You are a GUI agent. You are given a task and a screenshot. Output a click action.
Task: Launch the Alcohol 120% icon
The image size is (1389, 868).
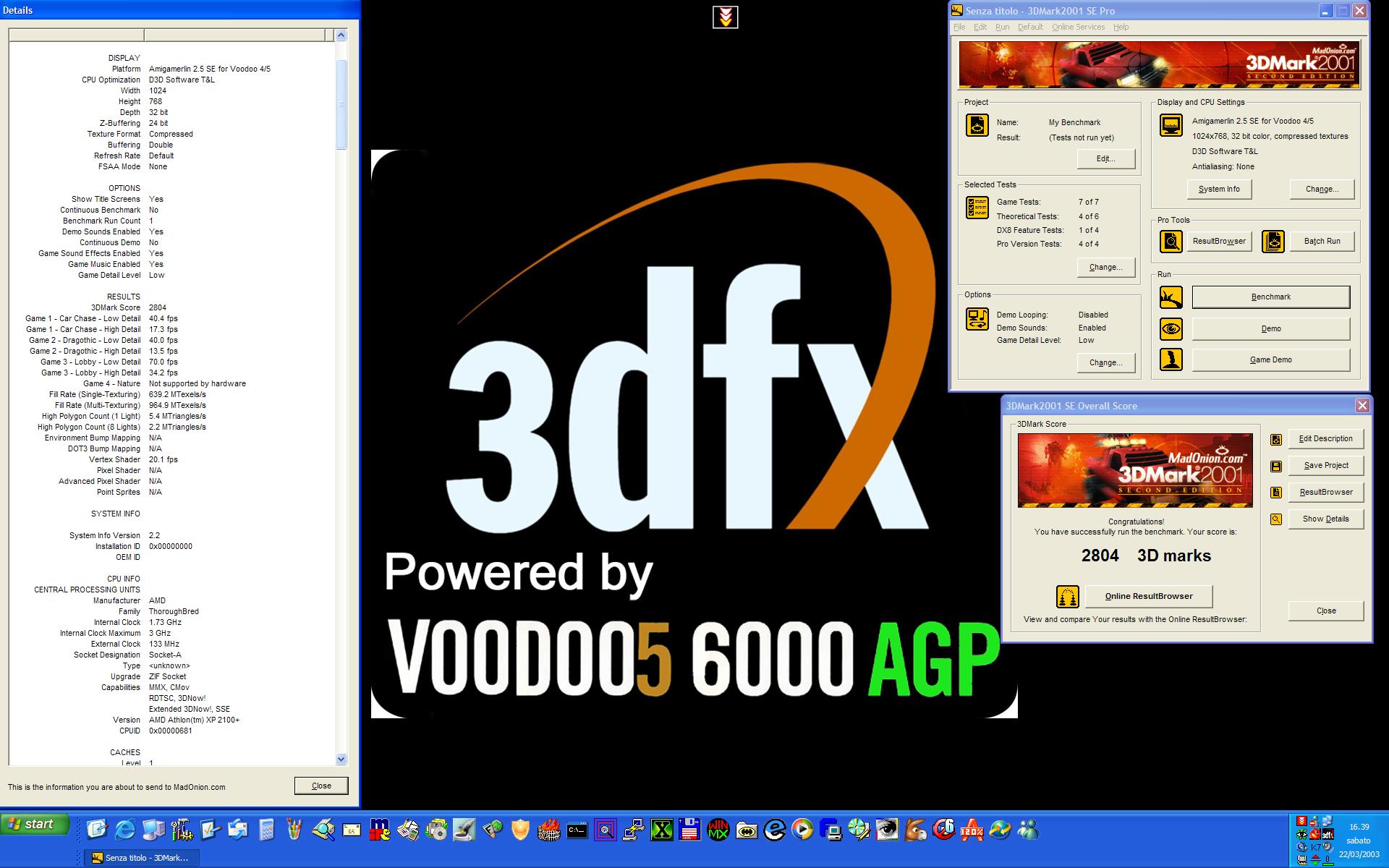coord(972,829)
